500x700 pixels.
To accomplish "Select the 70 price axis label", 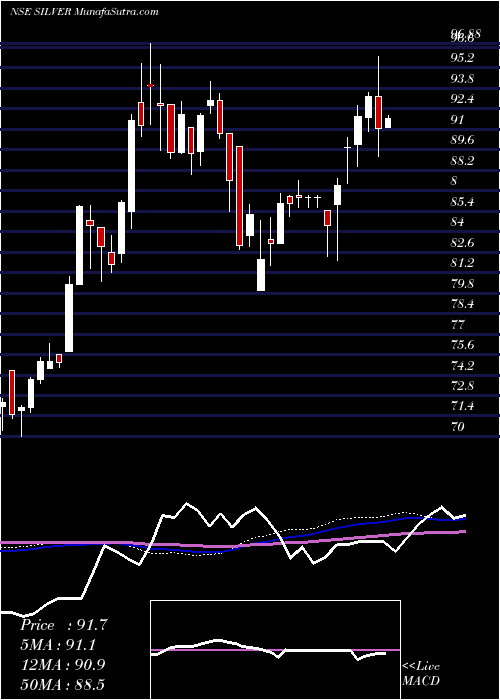I will [458, 426].
